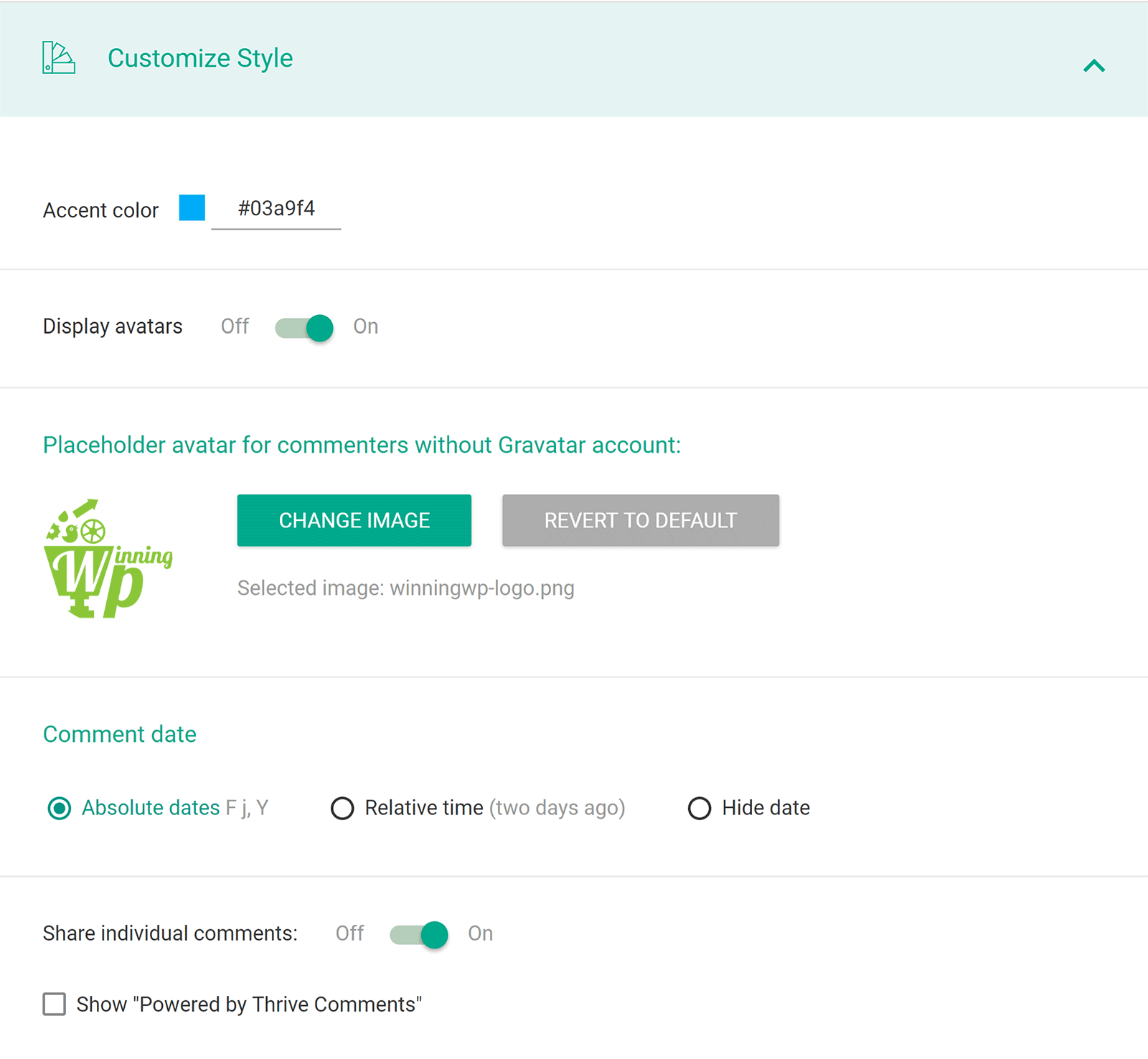This screenshot has height=1059, width=1148.
Task: Click the Display avatars label
Action: click(113, 326)
